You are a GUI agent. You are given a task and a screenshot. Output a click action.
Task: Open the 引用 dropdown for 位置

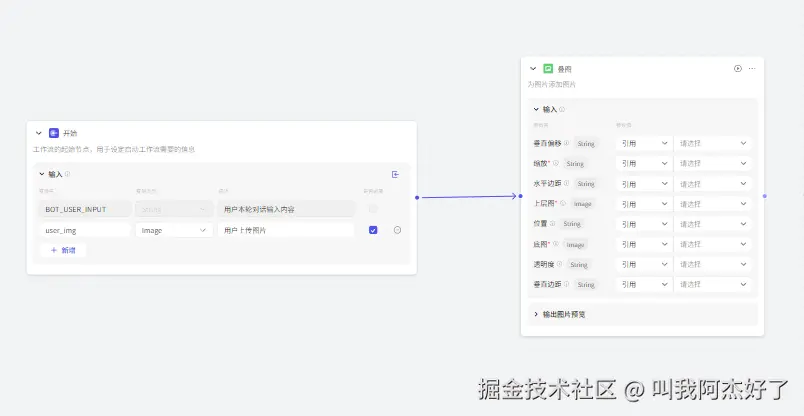click(644, 224)
